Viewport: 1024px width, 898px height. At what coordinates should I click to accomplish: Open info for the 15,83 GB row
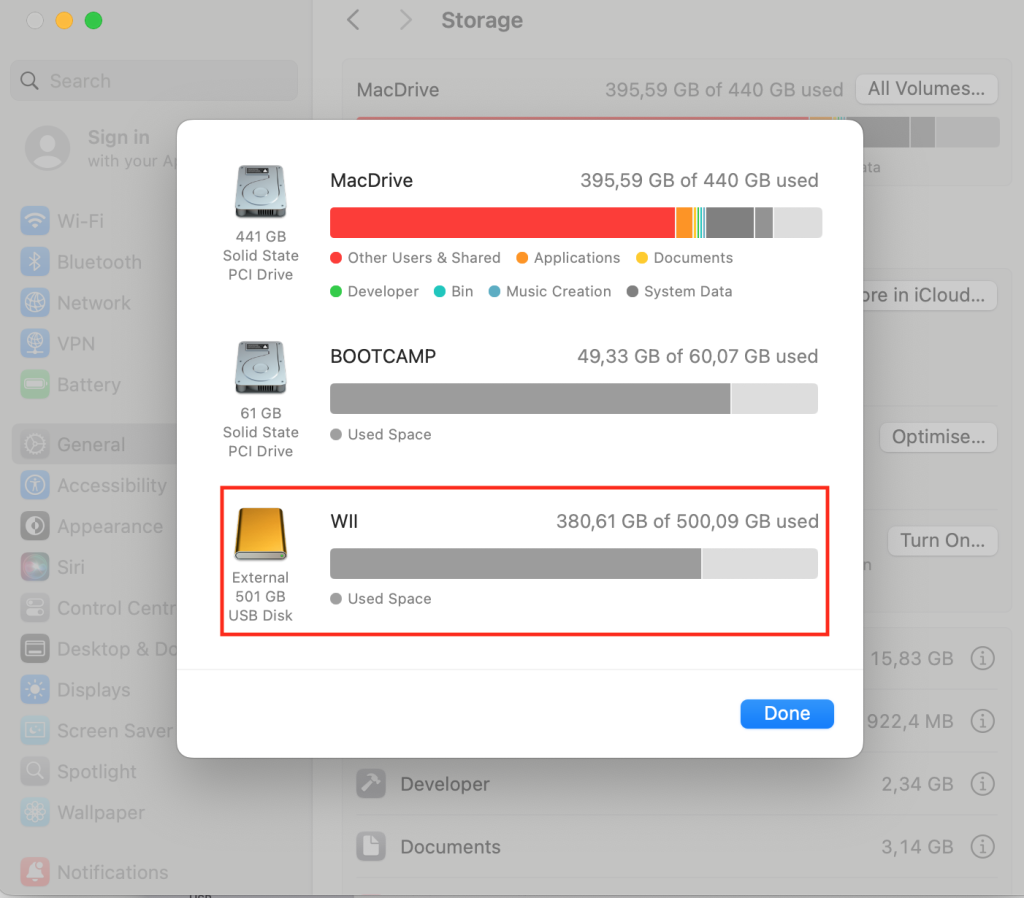[x=982, y=658]
